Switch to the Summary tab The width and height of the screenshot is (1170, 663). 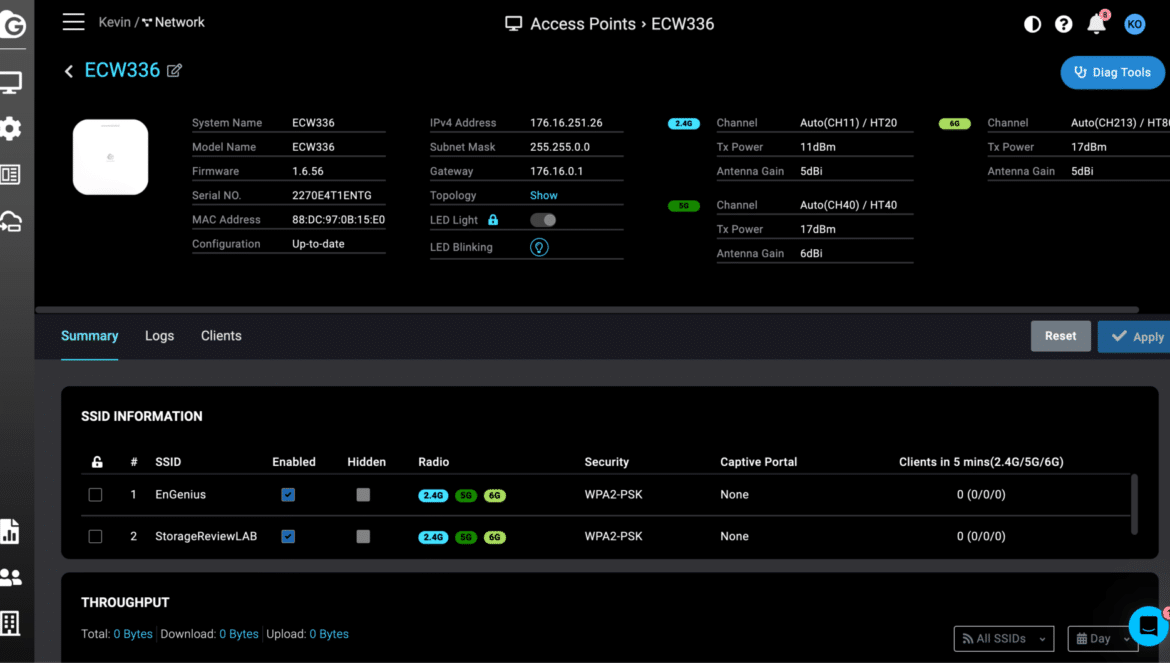tap(90, 336)
